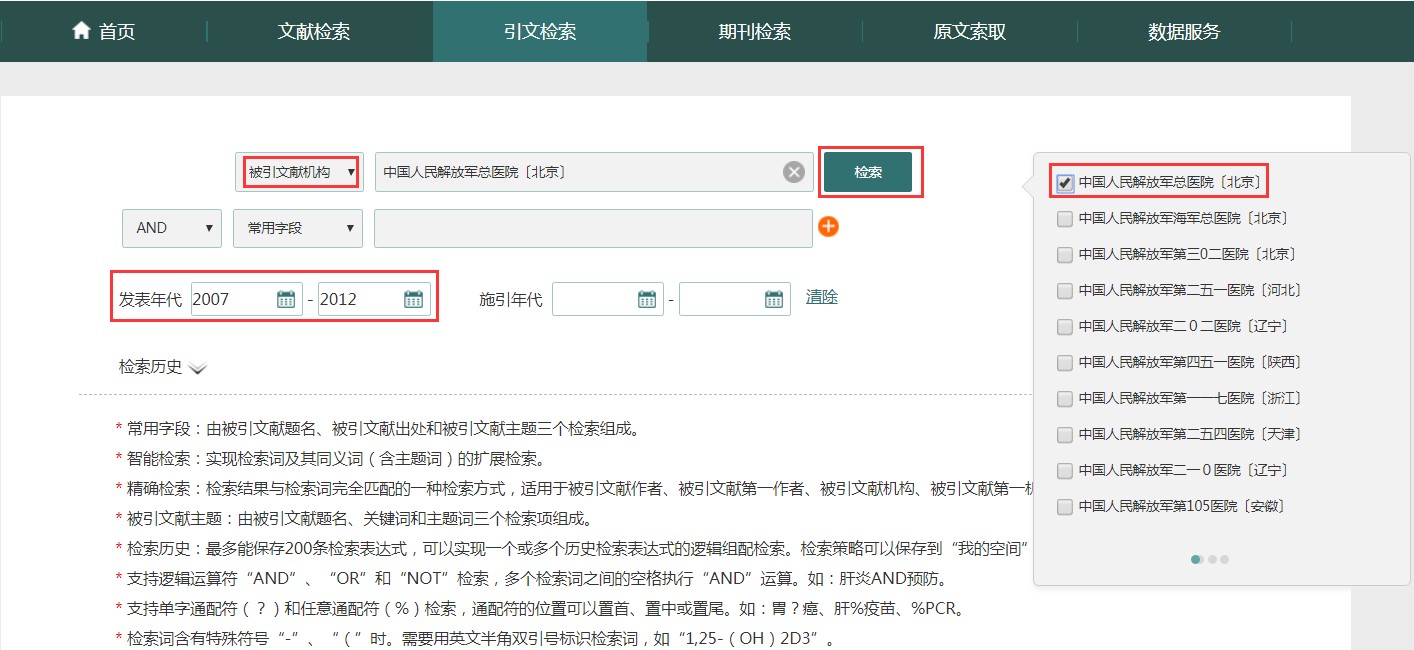
Task: Open calendar for 施引年代 end year
Action: click(774, 299)
